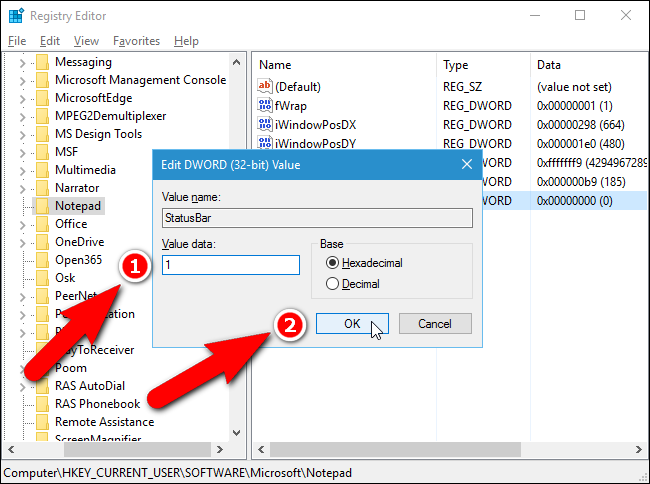Expand the Messaging tree node
The height and width of the screenshot is (484, 650).
[x=22, y=63]
